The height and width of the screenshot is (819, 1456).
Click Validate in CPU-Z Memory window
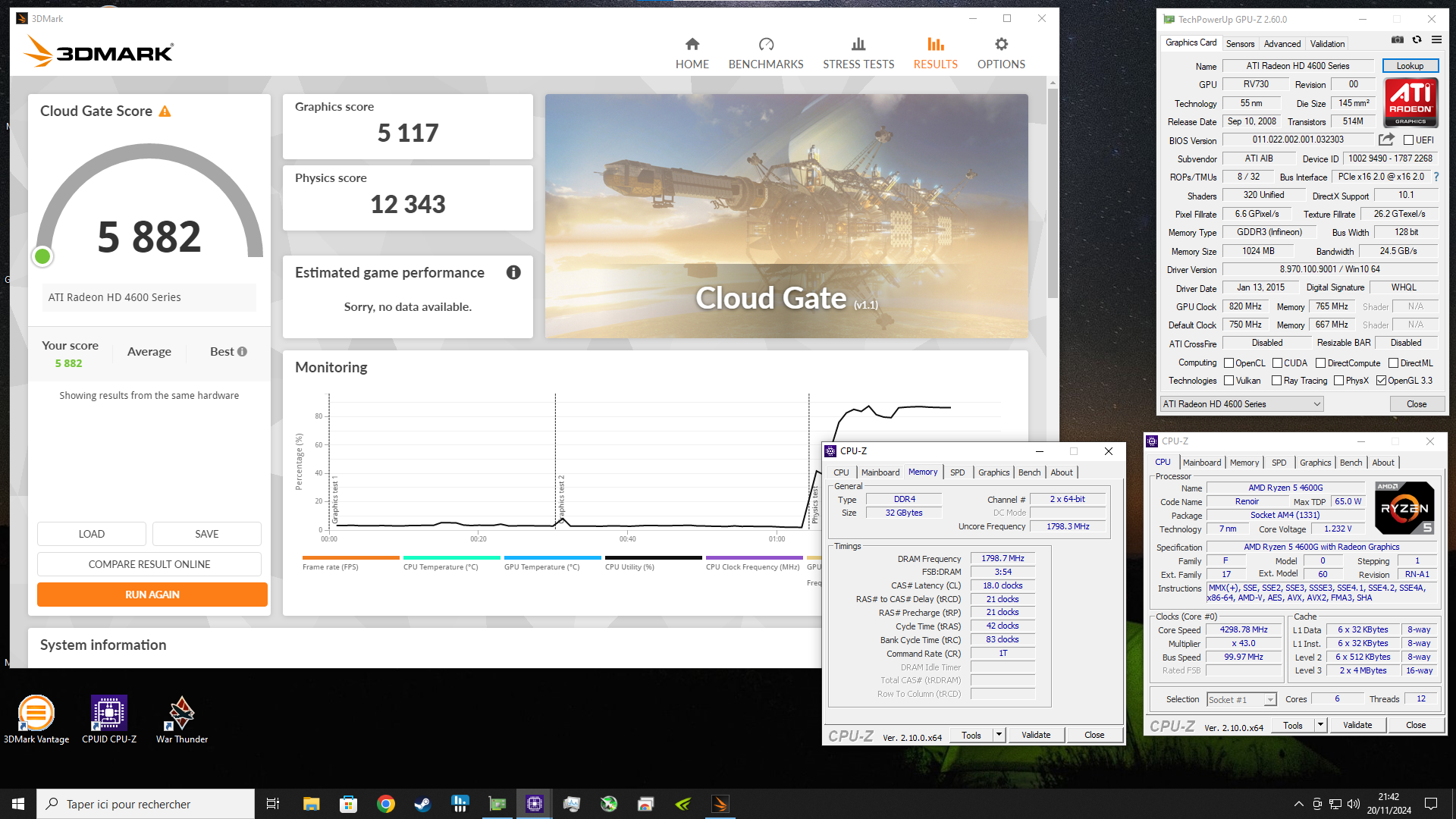pos(1035,735)
